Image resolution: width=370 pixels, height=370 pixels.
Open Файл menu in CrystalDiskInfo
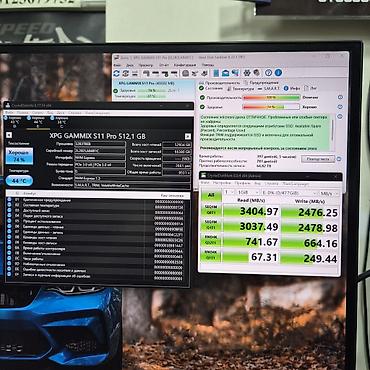click(x=9, y=113)
